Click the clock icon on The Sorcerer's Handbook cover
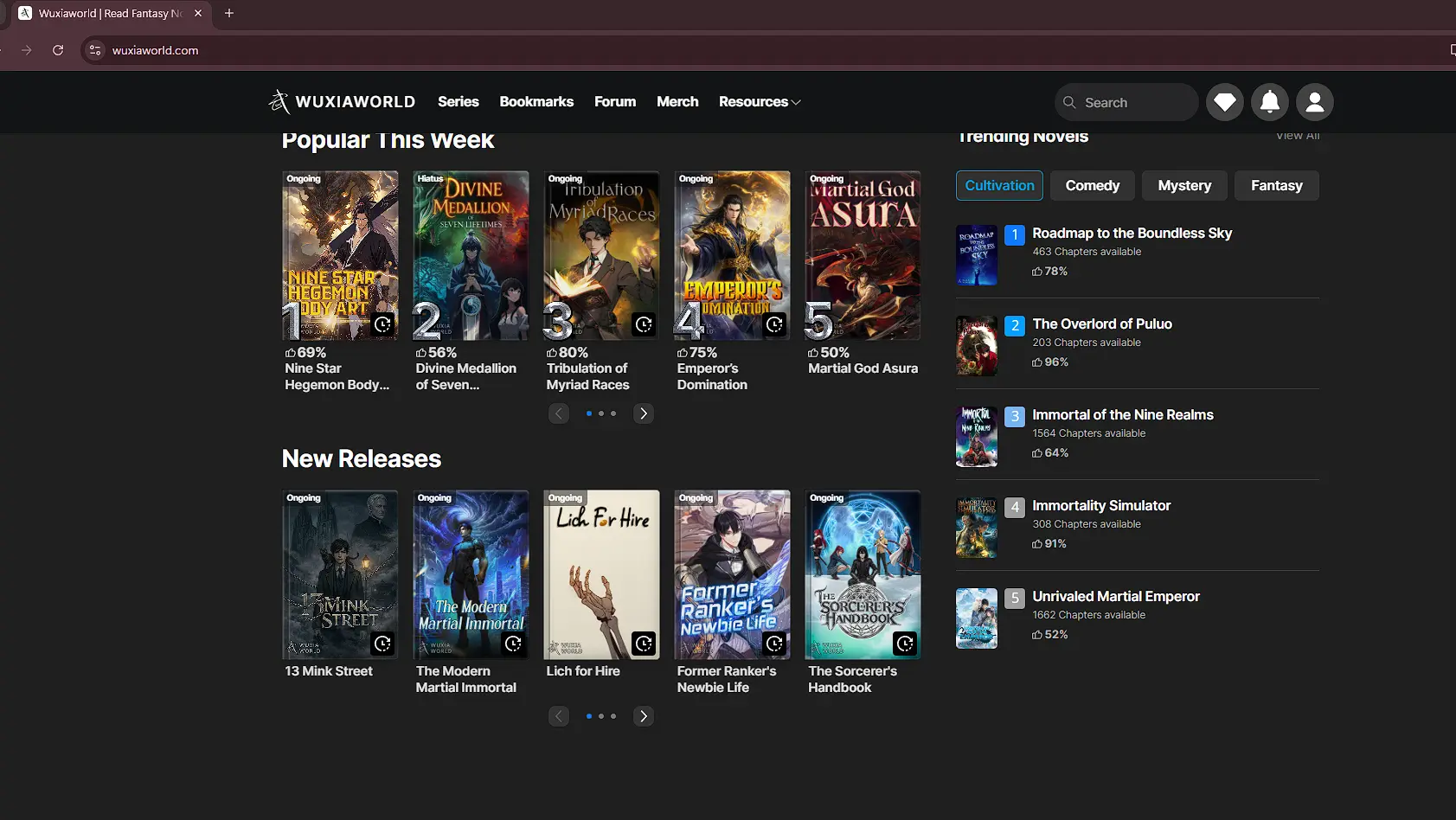This screenshot has height=820, width=1456. point(905,644)
